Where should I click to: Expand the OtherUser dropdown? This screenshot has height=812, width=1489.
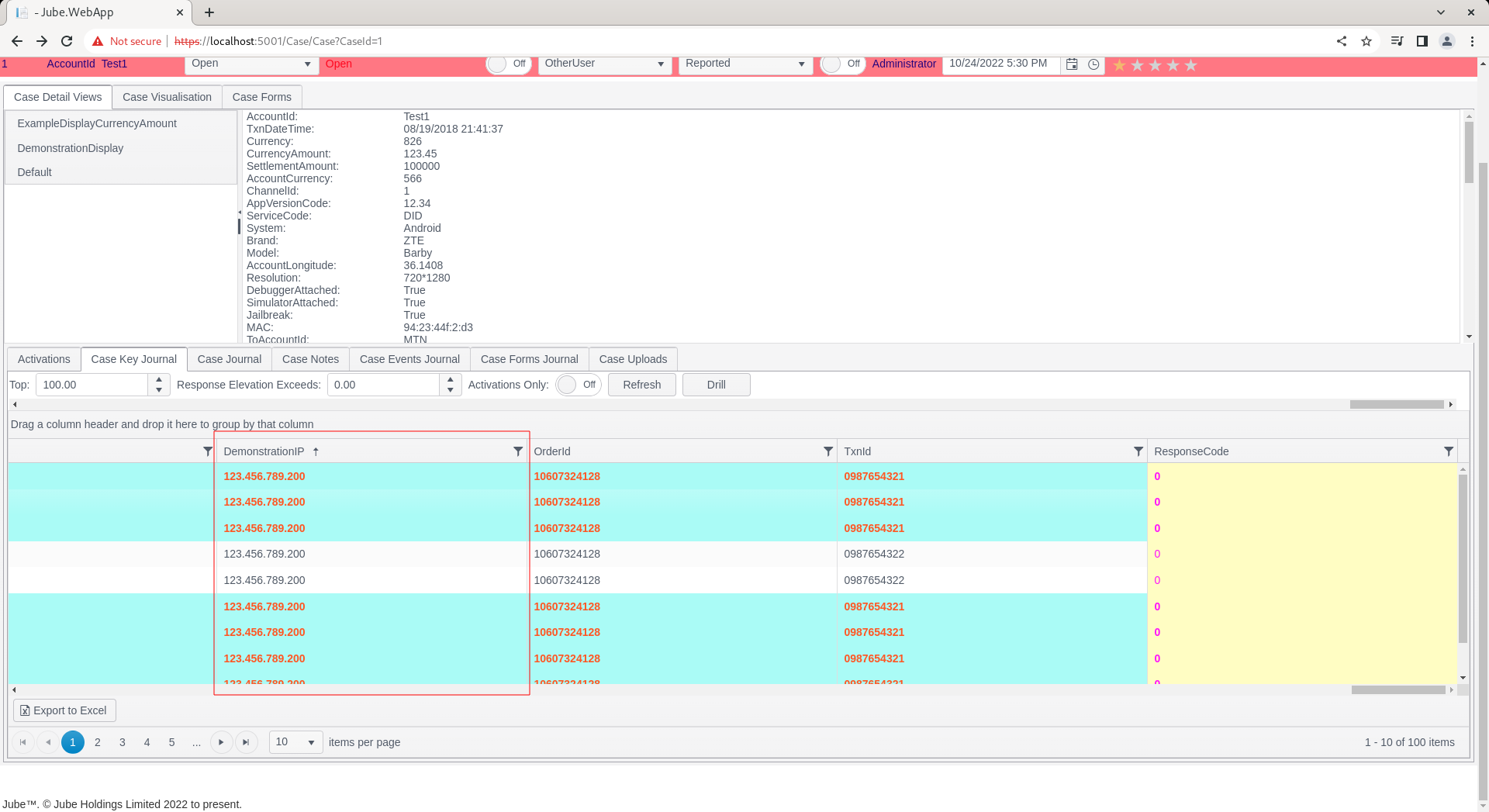(x=661, y=64)
